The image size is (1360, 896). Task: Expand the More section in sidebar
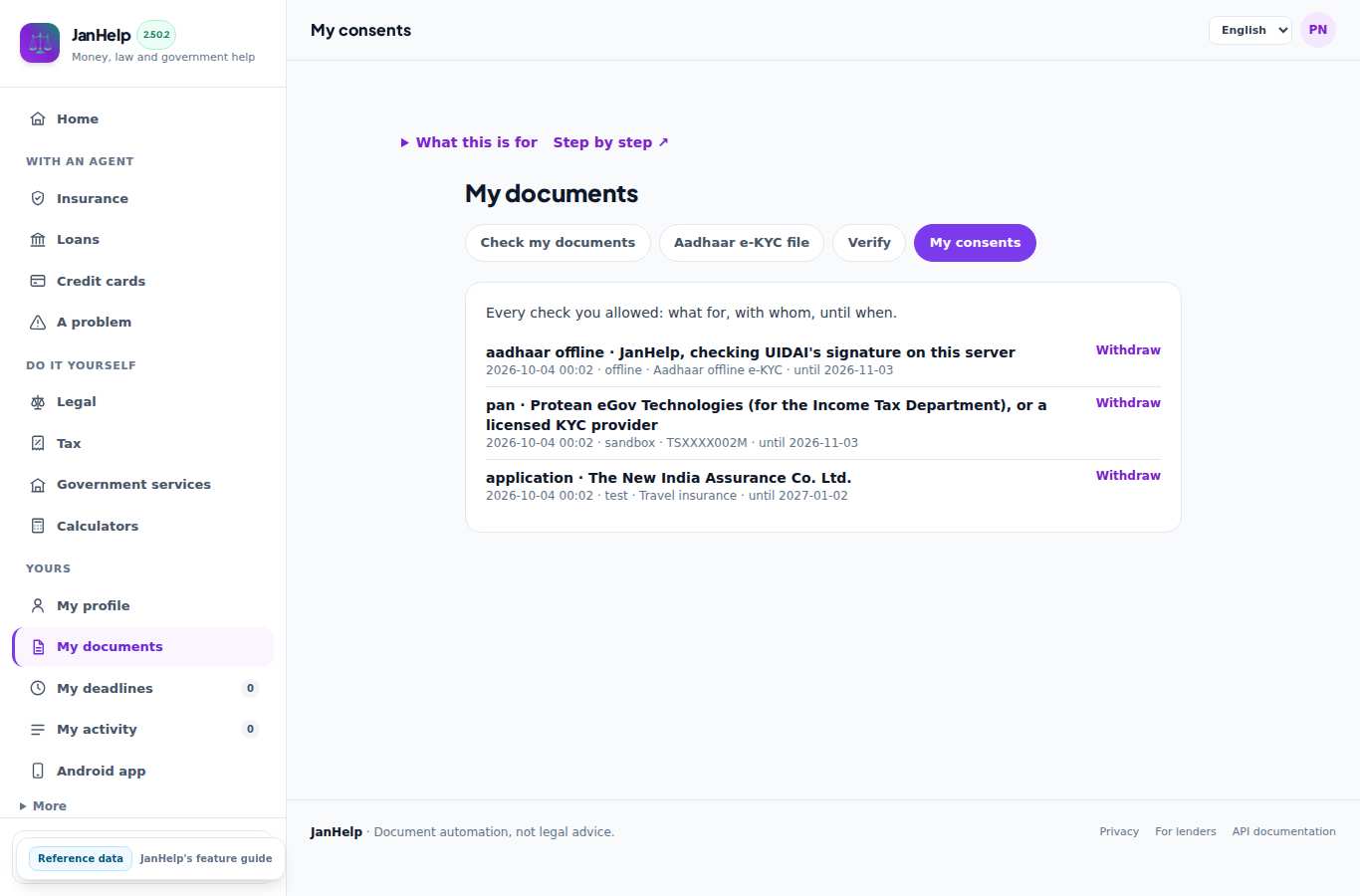pyautogui.click(x=43, y=806)
